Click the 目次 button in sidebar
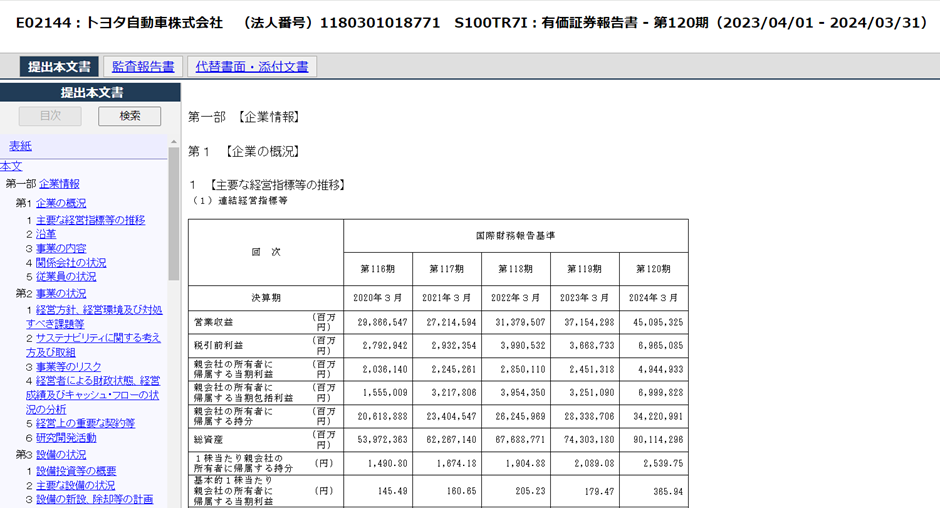Image resolution: width=940 pixels, height=508 pixels. [x=50, y=116]
